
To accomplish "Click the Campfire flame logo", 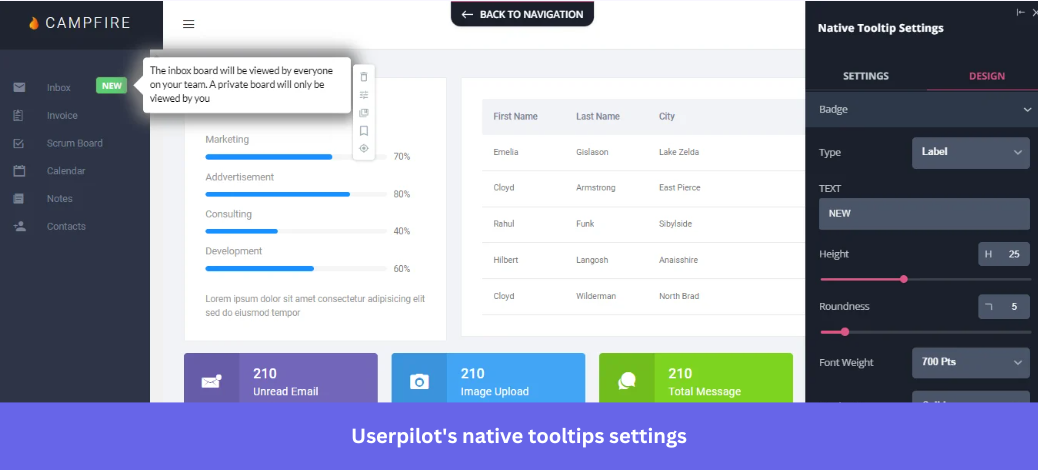I will tap(34, 23).
